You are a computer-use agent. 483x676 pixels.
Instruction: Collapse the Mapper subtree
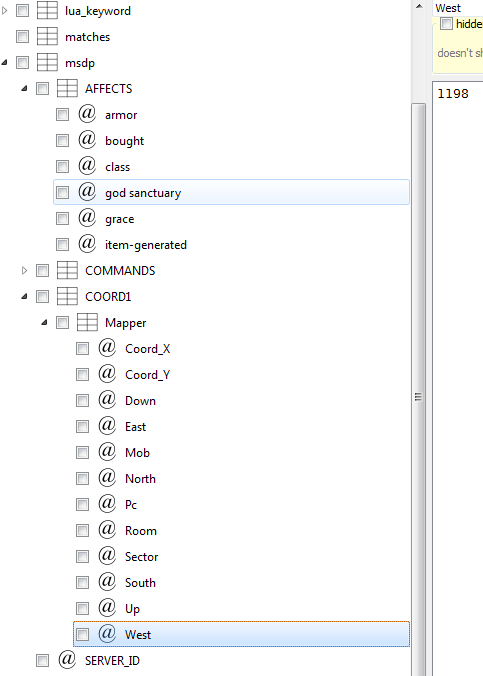(44, 322)
